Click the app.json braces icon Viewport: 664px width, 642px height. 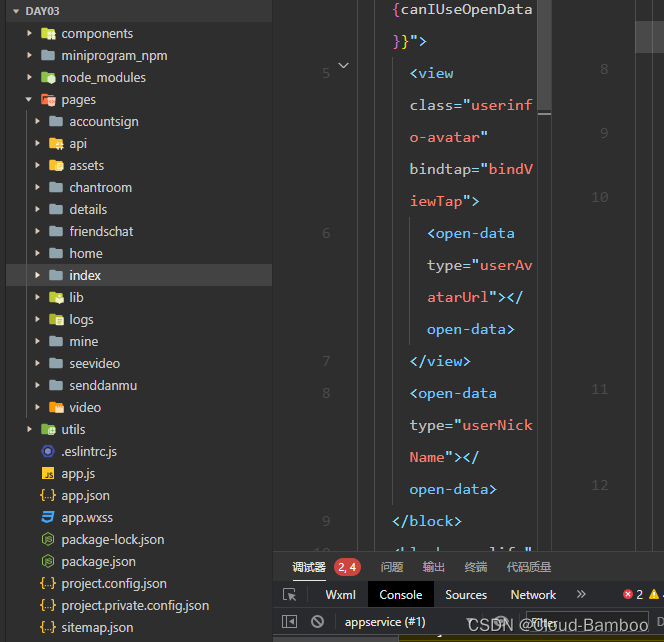[48, 495]
